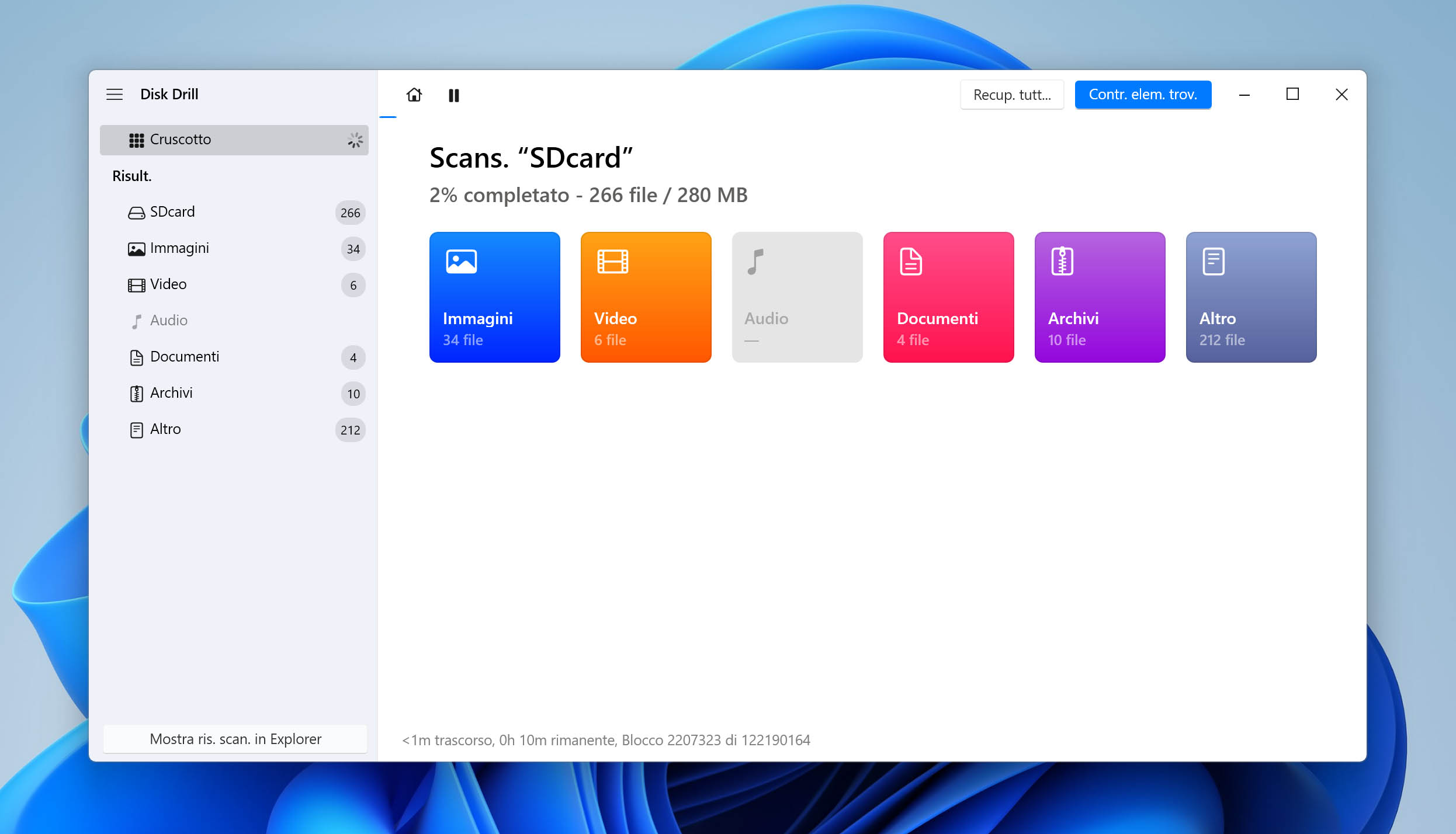Click the 212 badge beside Altro
The height and width of the screenshot is (834, 1456).
[351, 430]
